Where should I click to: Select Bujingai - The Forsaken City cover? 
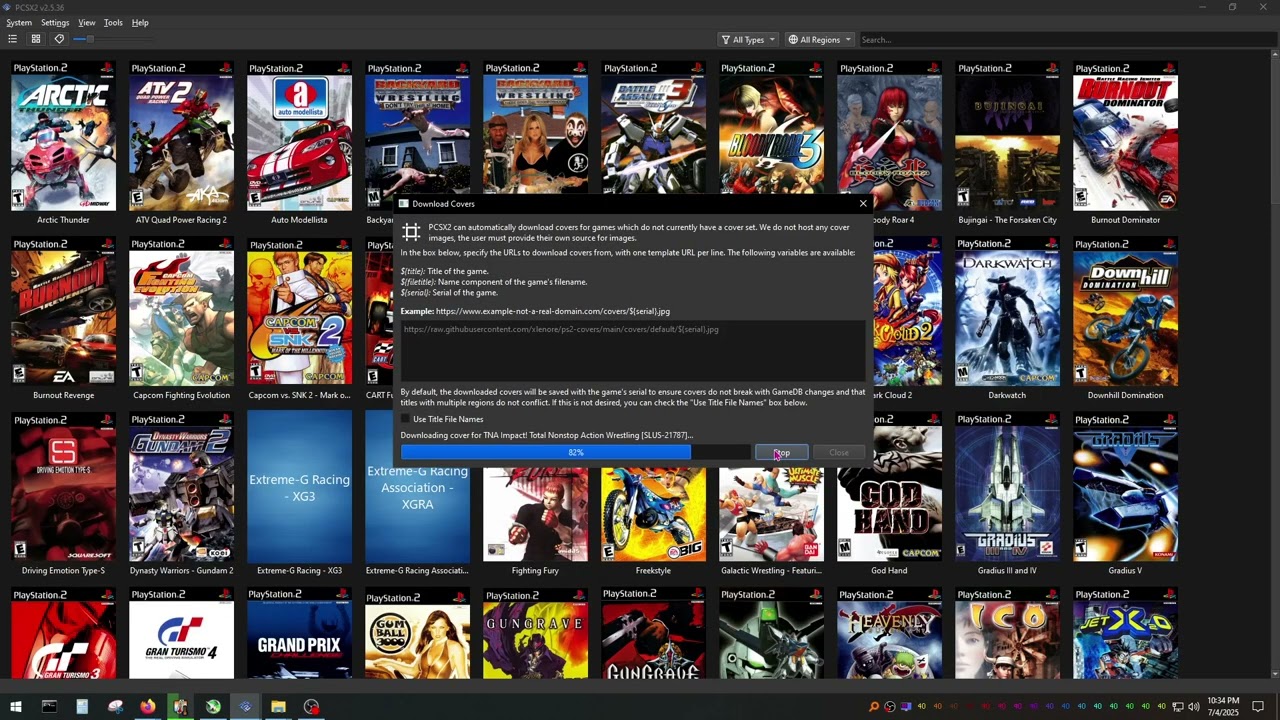point(1007,136)
